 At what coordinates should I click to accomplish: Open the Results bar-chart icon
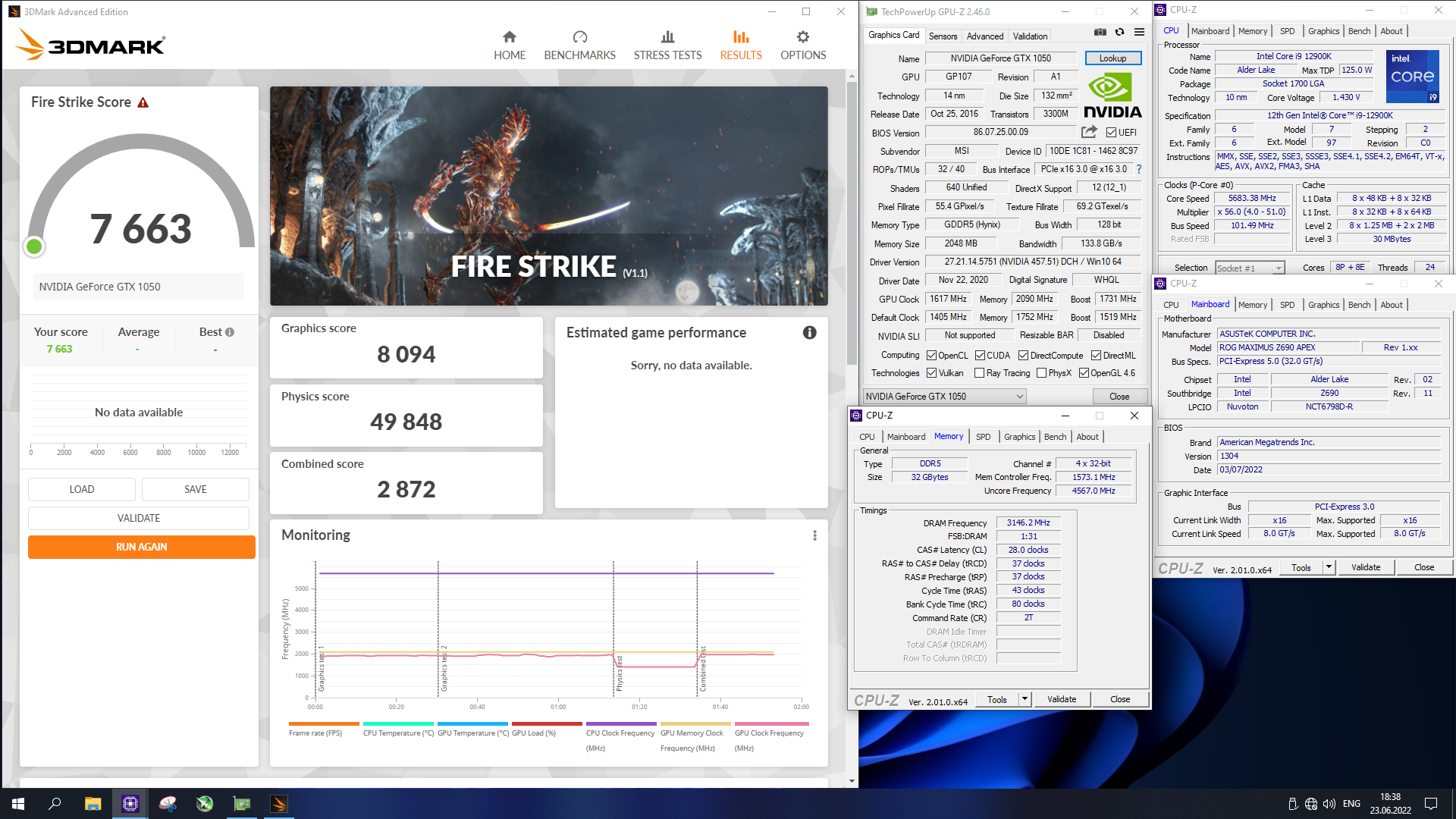point(741,36)
